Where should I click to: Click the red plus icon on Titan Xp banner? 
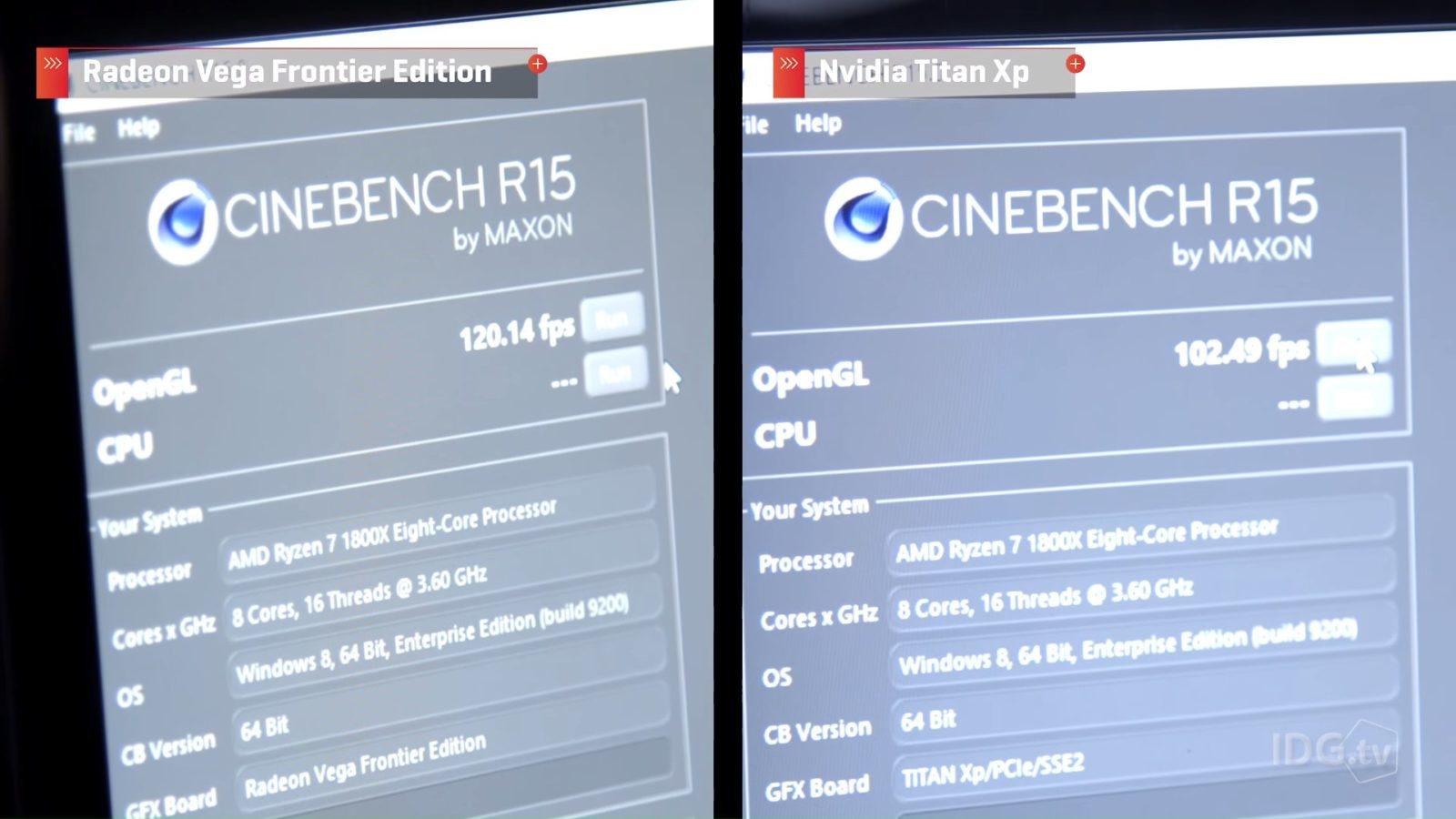[1076, 64]
